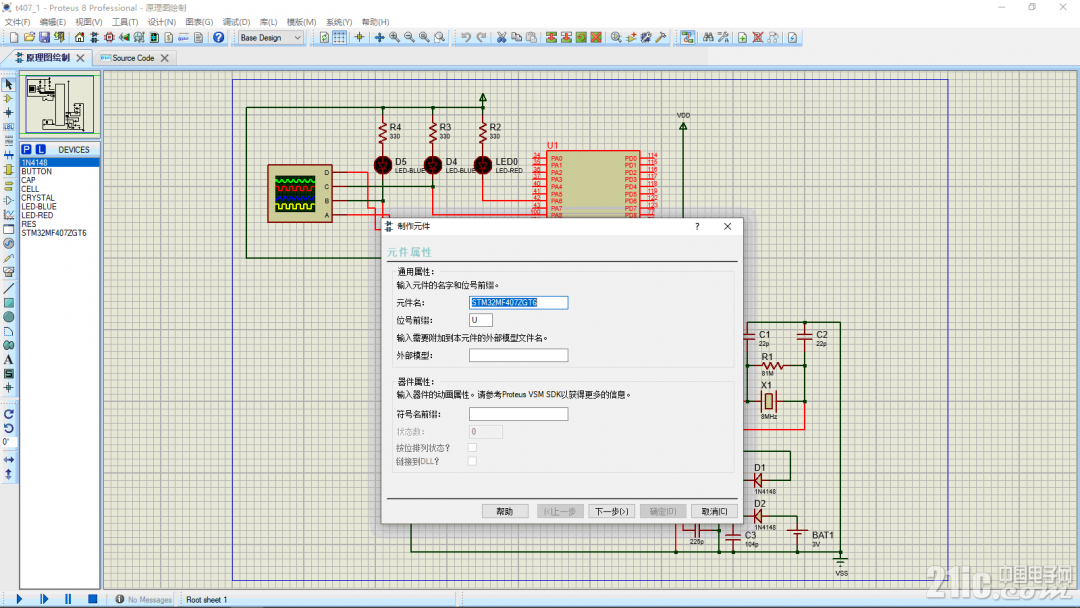
Task: Click the No Messages status indicator
Action: (143, 600)
